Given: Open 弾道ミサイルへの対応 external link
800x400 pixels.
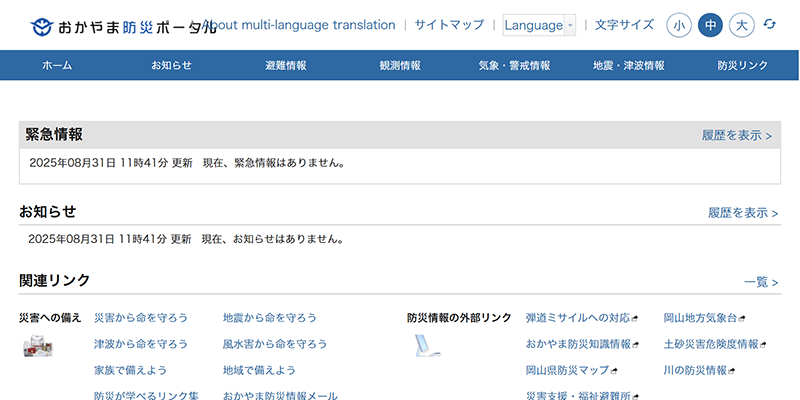Looking at the screenshot, I should (582, 318).
